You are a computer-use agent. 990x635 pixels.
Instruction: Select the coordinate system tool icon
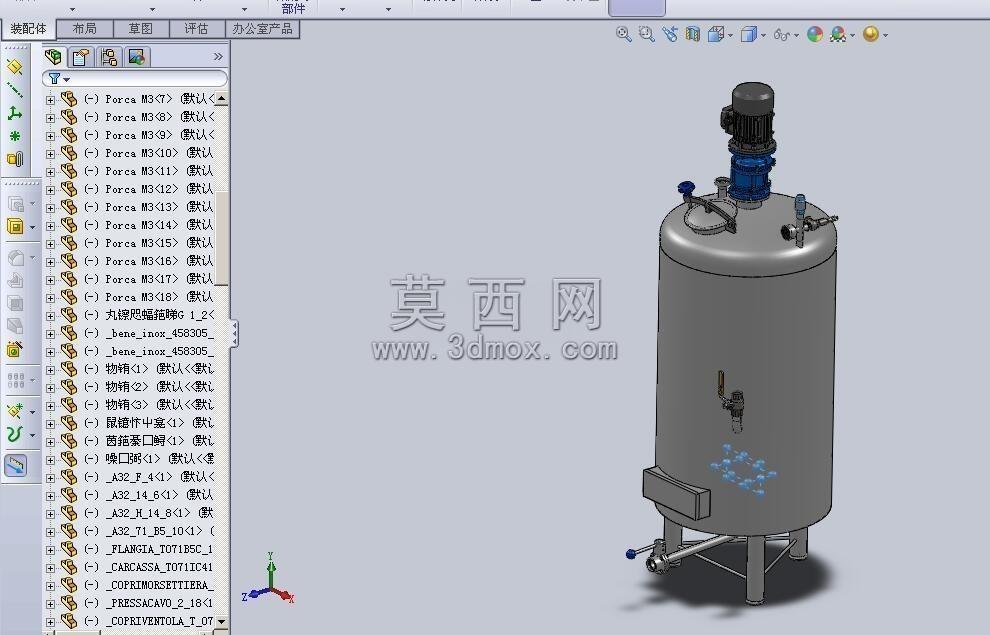point(15,114)
